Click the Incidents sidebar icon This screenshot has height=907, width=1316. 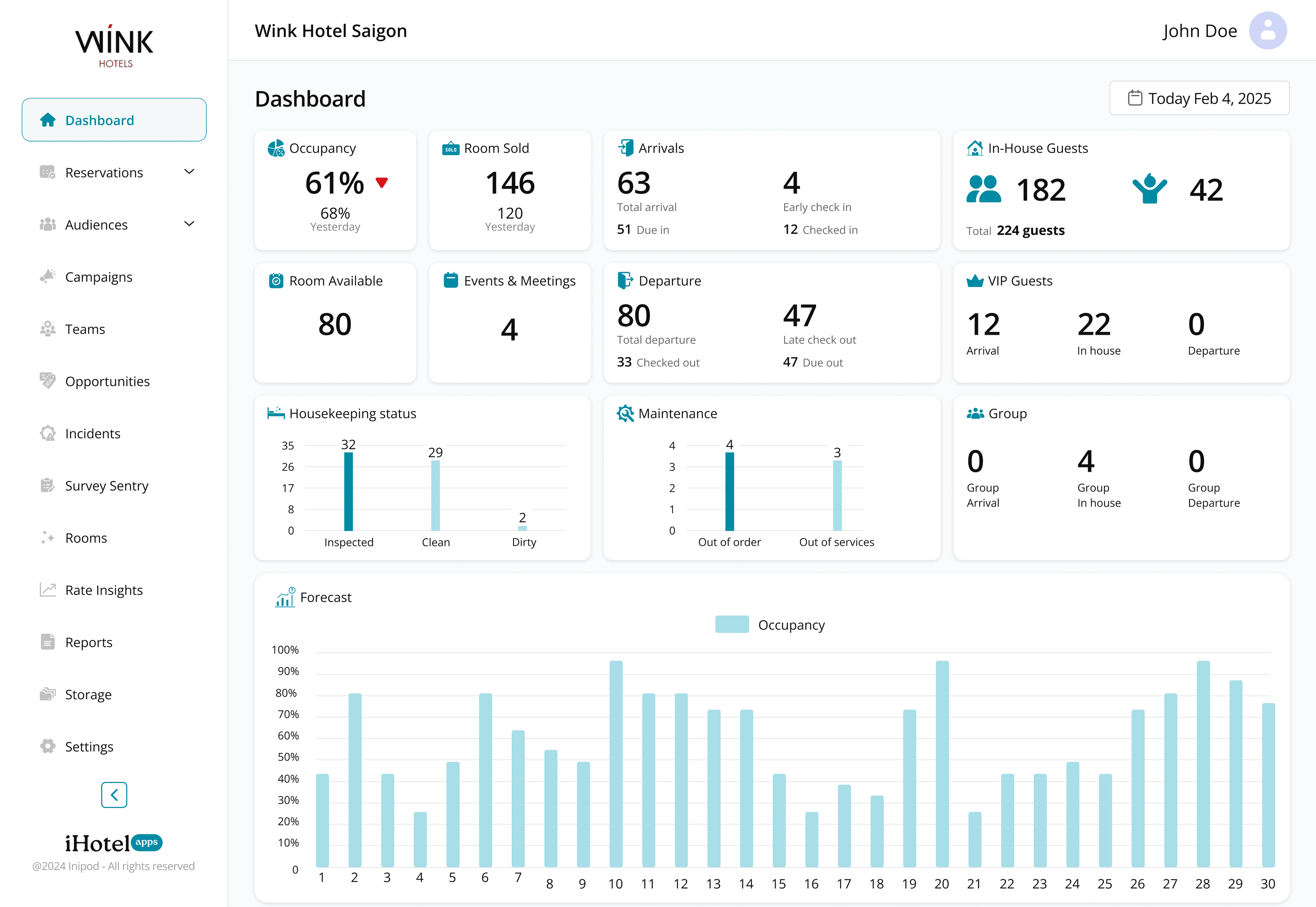(x=48, y=433)
